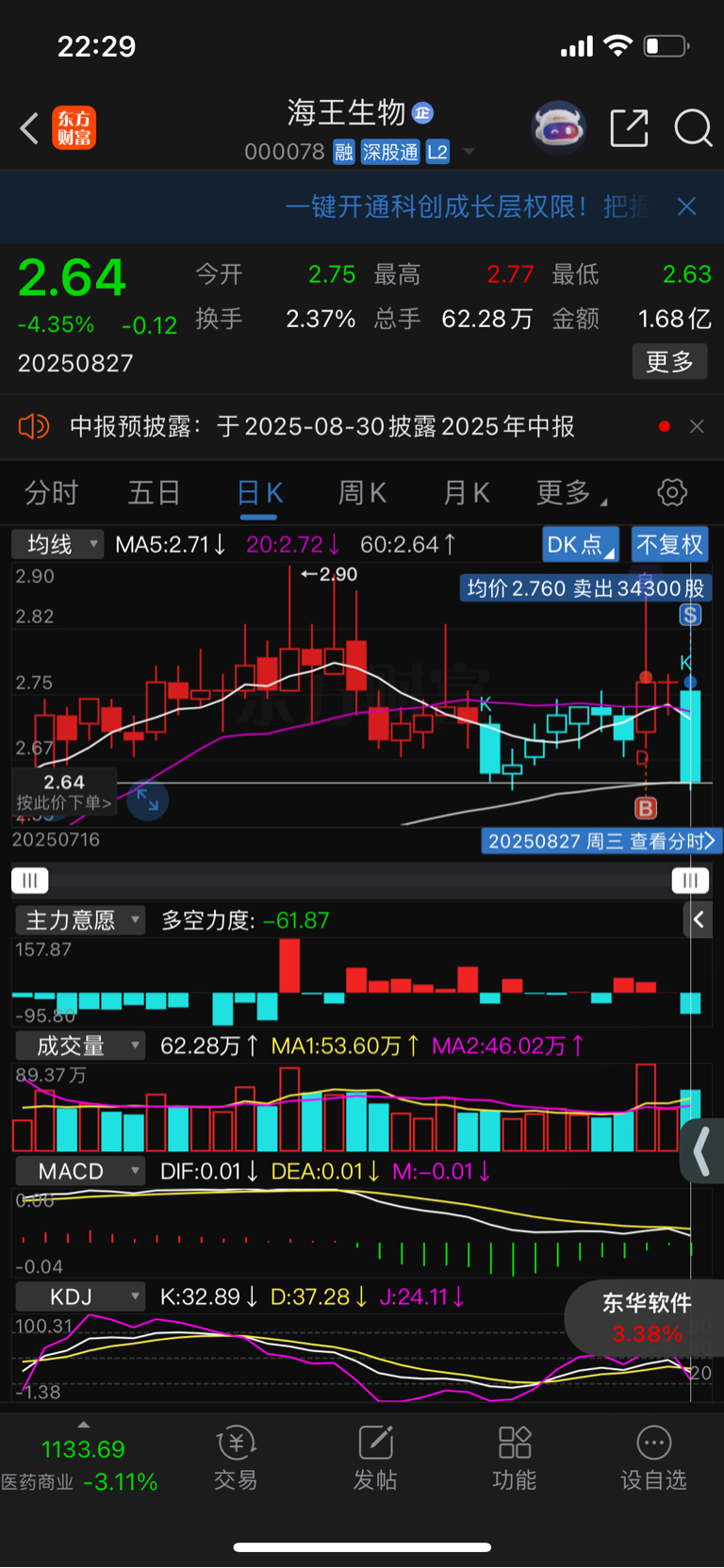The height and width of the screenshot is (1568, 724).
Task: Switch to the 五日 tab
Action: [x=155, y=492]
